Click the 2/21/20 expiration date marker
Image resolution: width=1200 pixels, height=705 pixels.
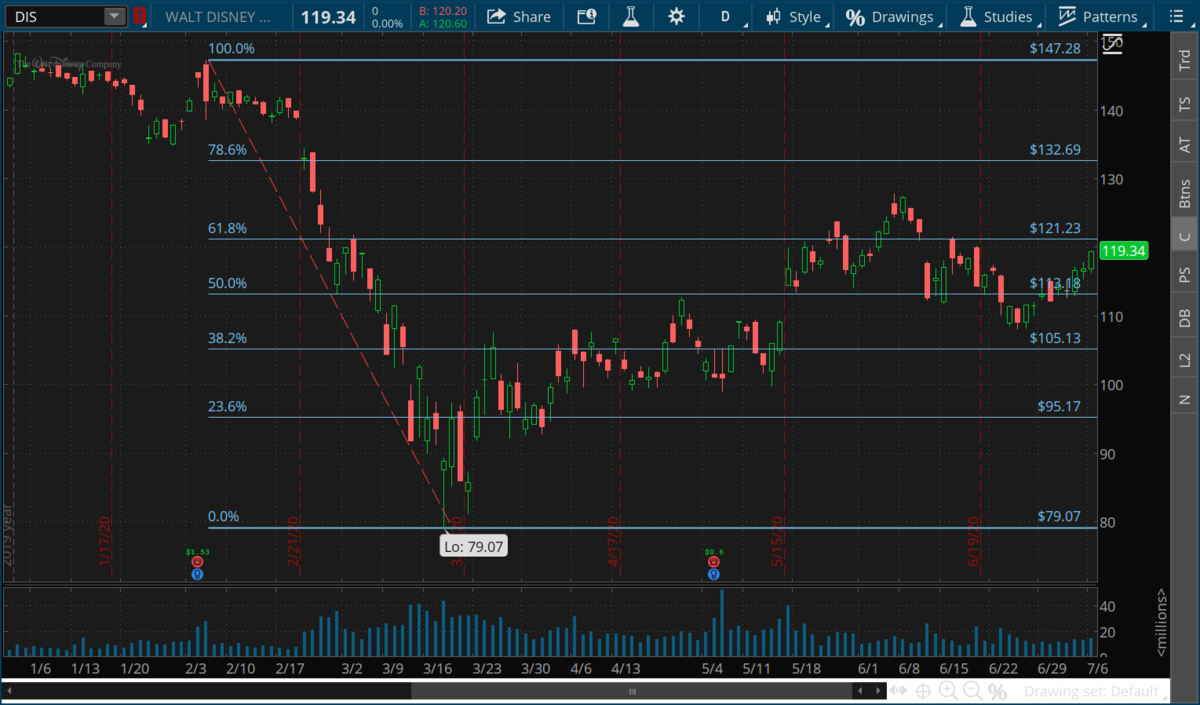pyautogui.click(x=294, y=542)
